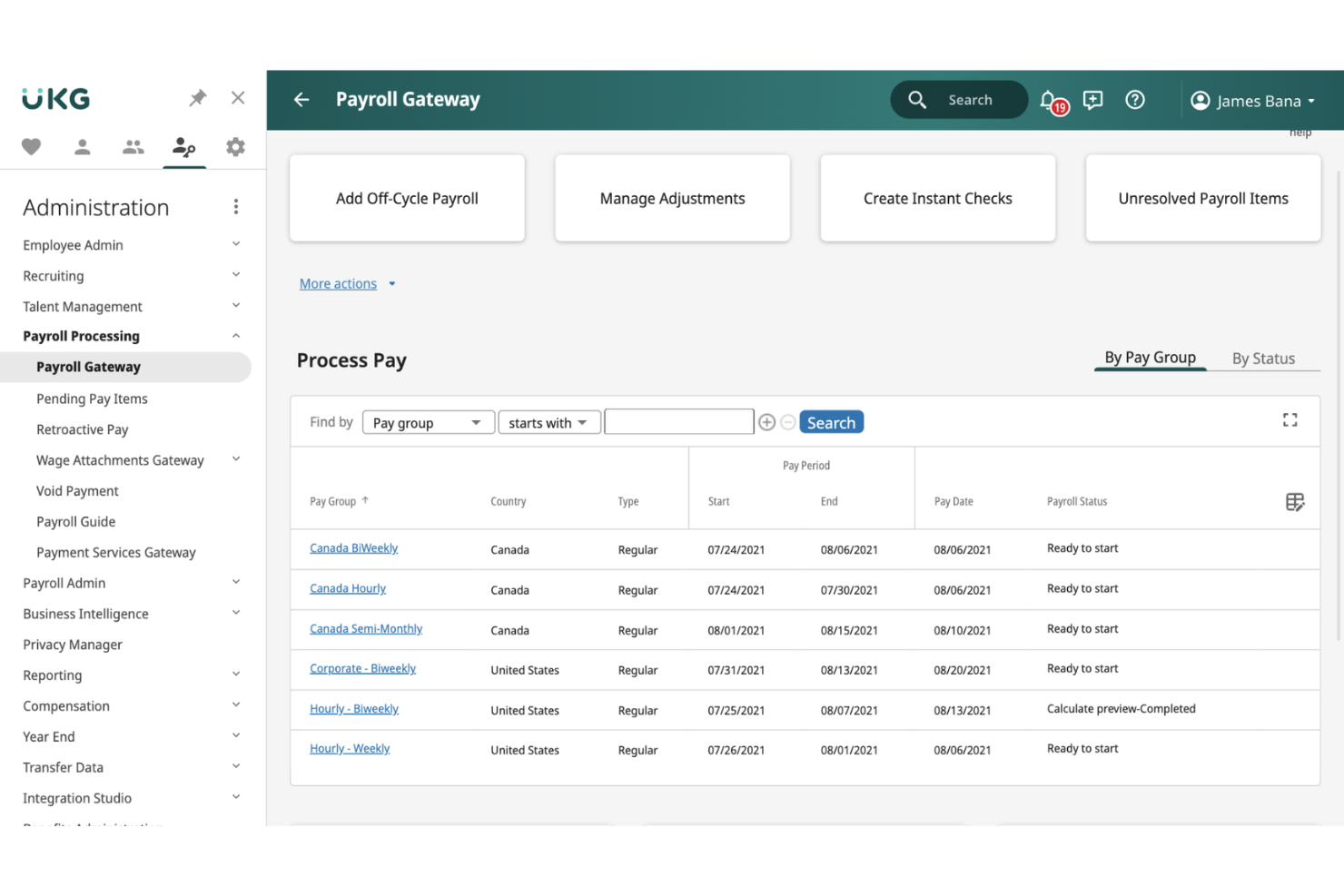Pin the navigation sidebar

(197, 98)
